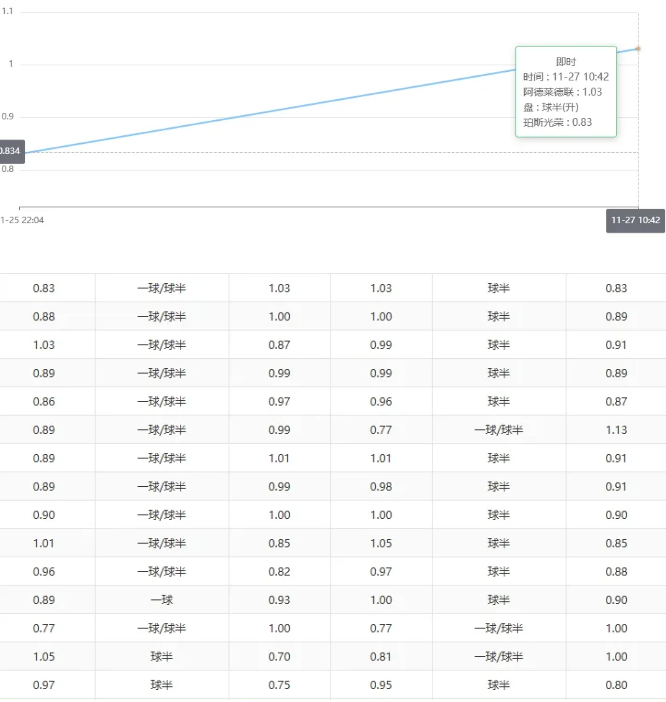This screenshot has width=666, height=702.
Task: Click the 1.1 label on the y-axis
Action: coord(7,11)
